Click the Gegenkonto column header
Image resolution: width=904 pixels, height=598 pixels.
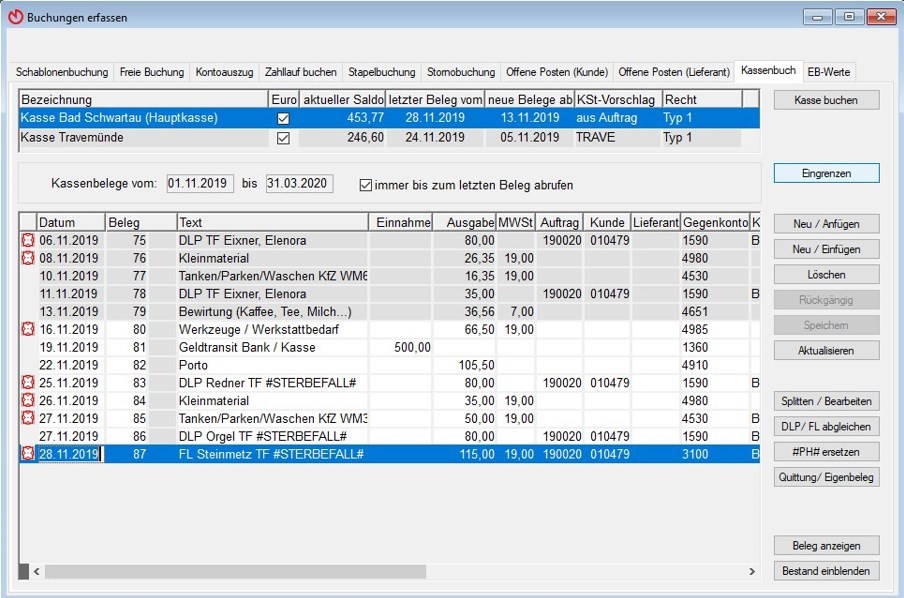coord(715,222)
